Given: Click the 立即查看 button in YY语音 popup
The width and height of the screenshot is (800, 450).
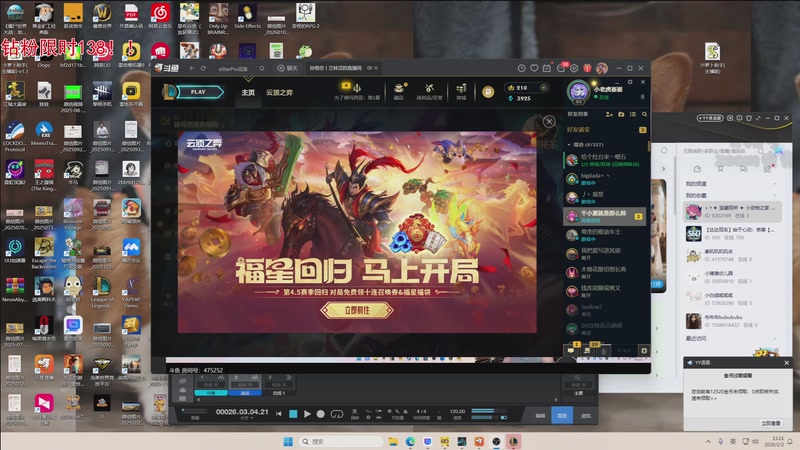Looking at the screenshot, I should (770, 423).
